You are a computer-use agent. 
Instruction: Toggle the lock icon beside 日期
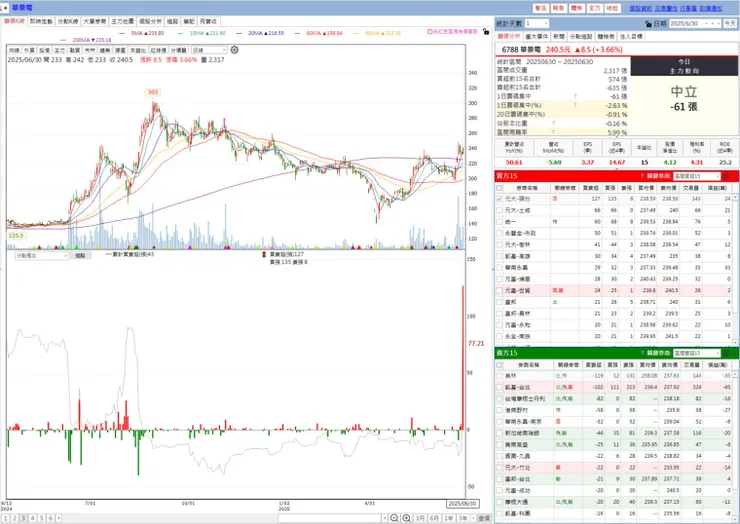pos(648,24)
